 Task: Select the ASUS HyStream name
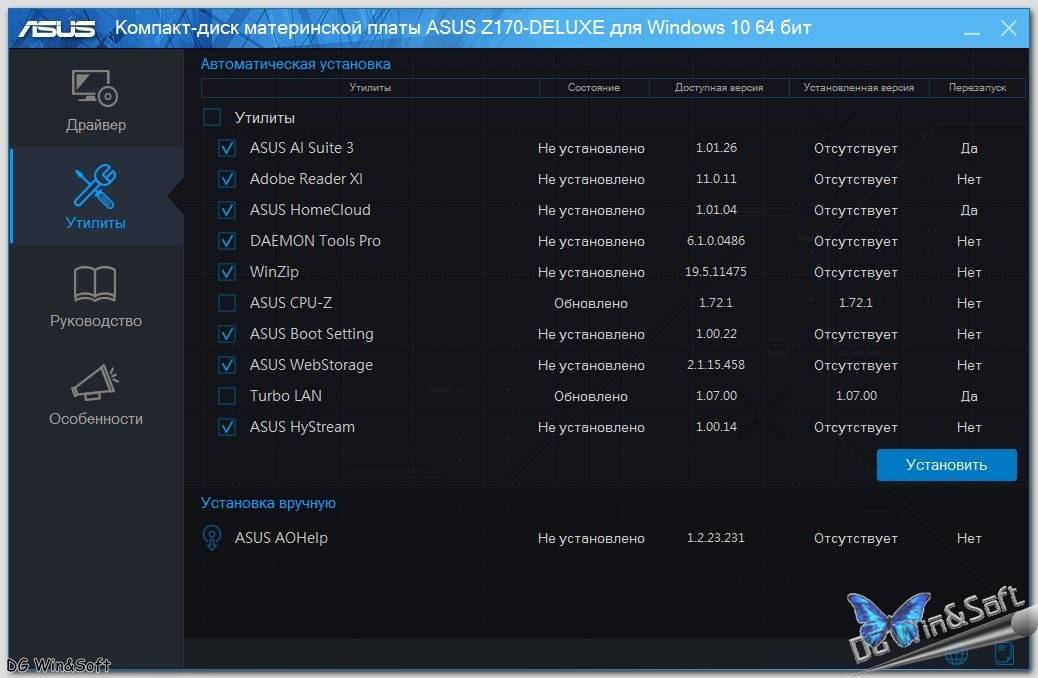point(303,427)
